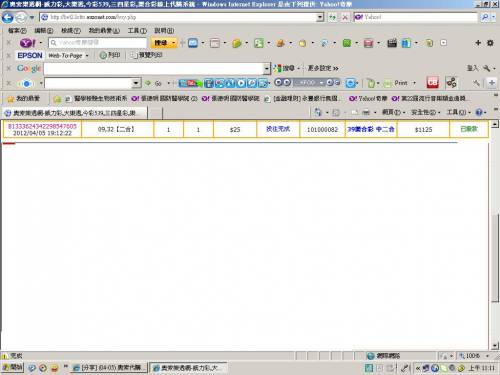Click the 更多設定 button on Google toolbar
Screen dimensions: 500x375
tap(323, 68)
